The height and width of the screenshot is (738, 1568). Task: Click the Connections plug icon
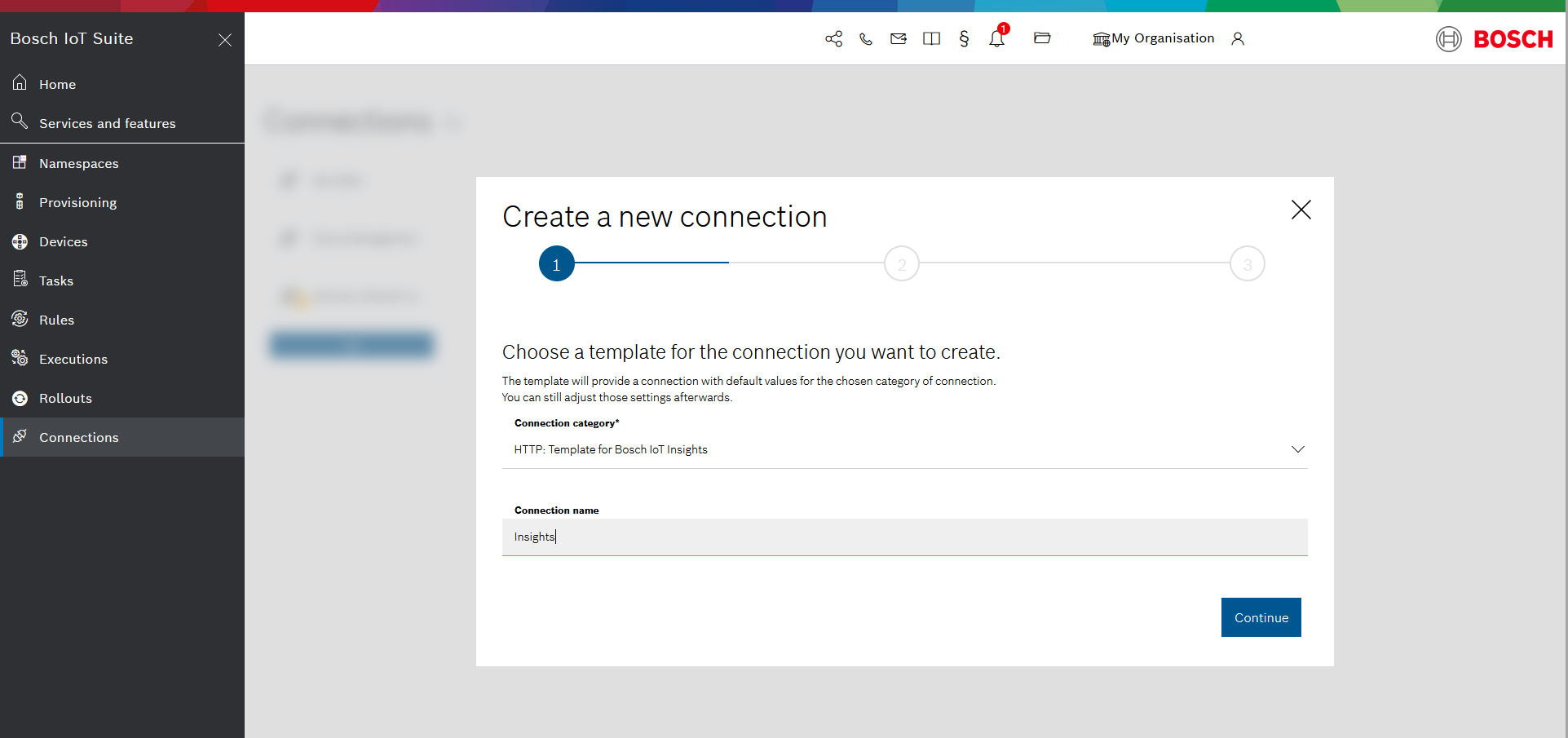tap(20, 435)
